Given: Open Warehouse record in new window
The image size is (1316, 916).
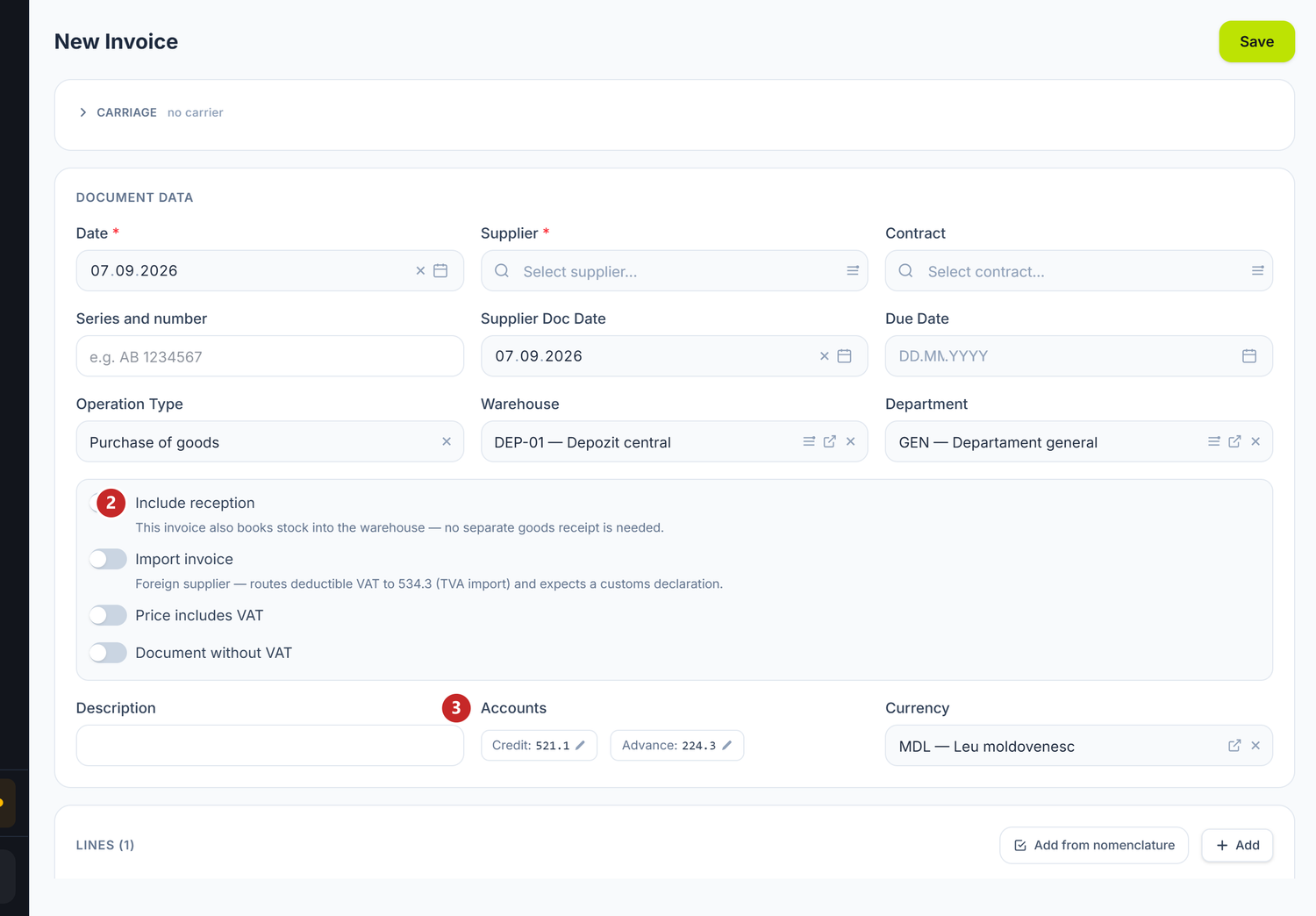Looking at the screenshot, I should click(x=830, y=441).
